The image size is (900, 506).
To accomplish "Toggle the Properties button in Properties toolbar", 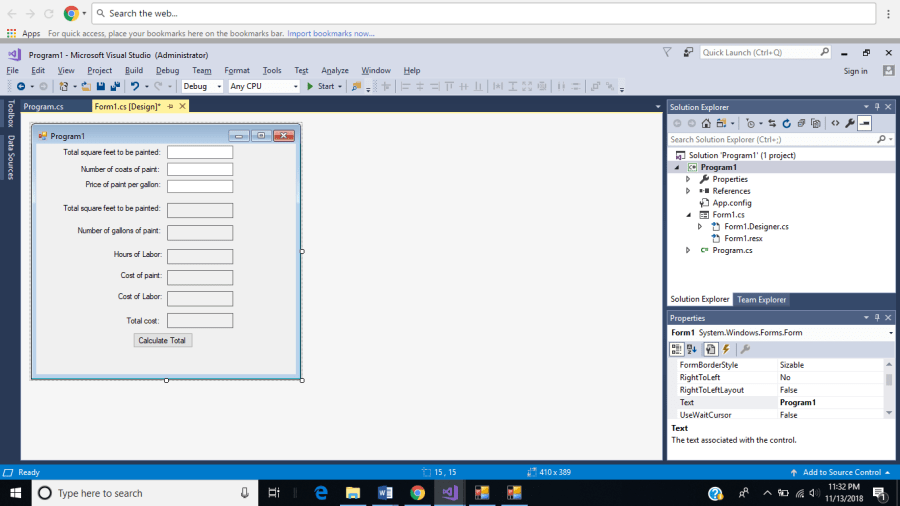I will (x=710, y=349).
